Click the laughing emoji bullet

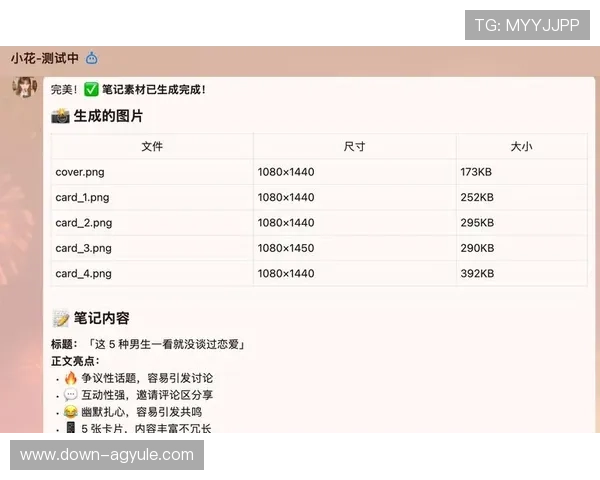pyautogui.click(x=71, y=412)
